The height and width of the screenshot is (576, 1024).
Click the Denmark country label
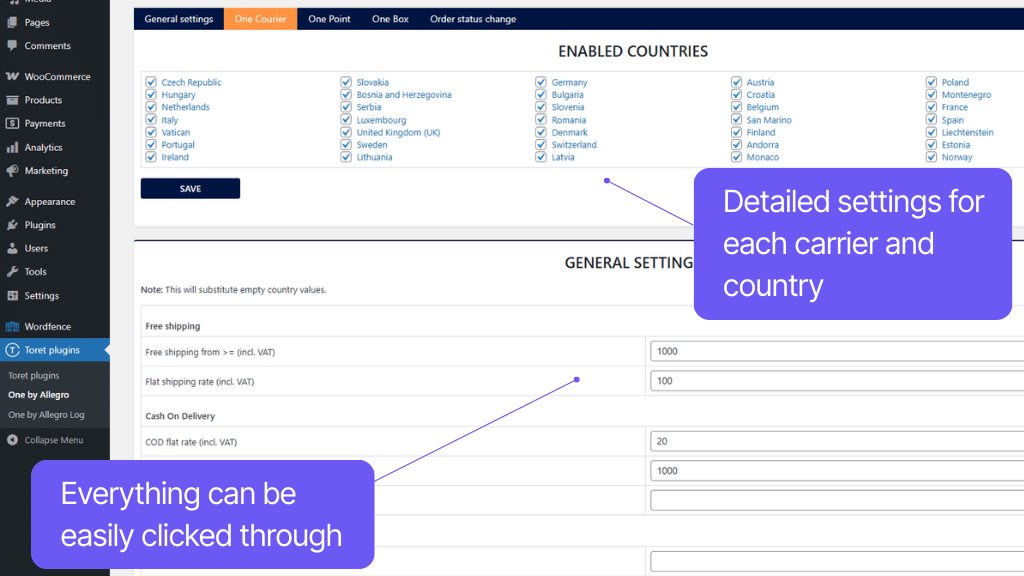coord(569,133)
